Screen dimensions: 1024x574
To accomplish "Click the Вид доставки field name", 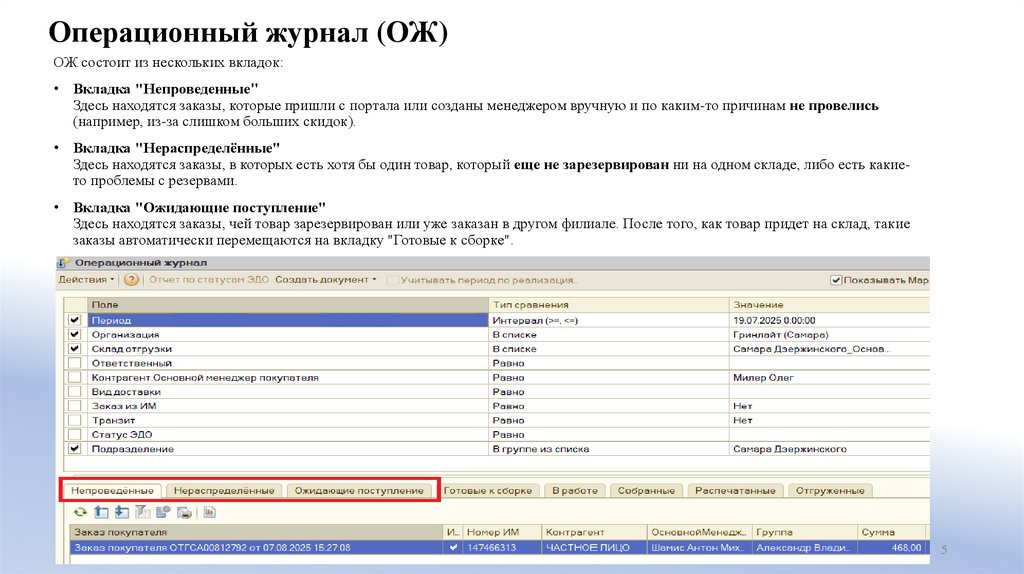I will pos(288,392).
